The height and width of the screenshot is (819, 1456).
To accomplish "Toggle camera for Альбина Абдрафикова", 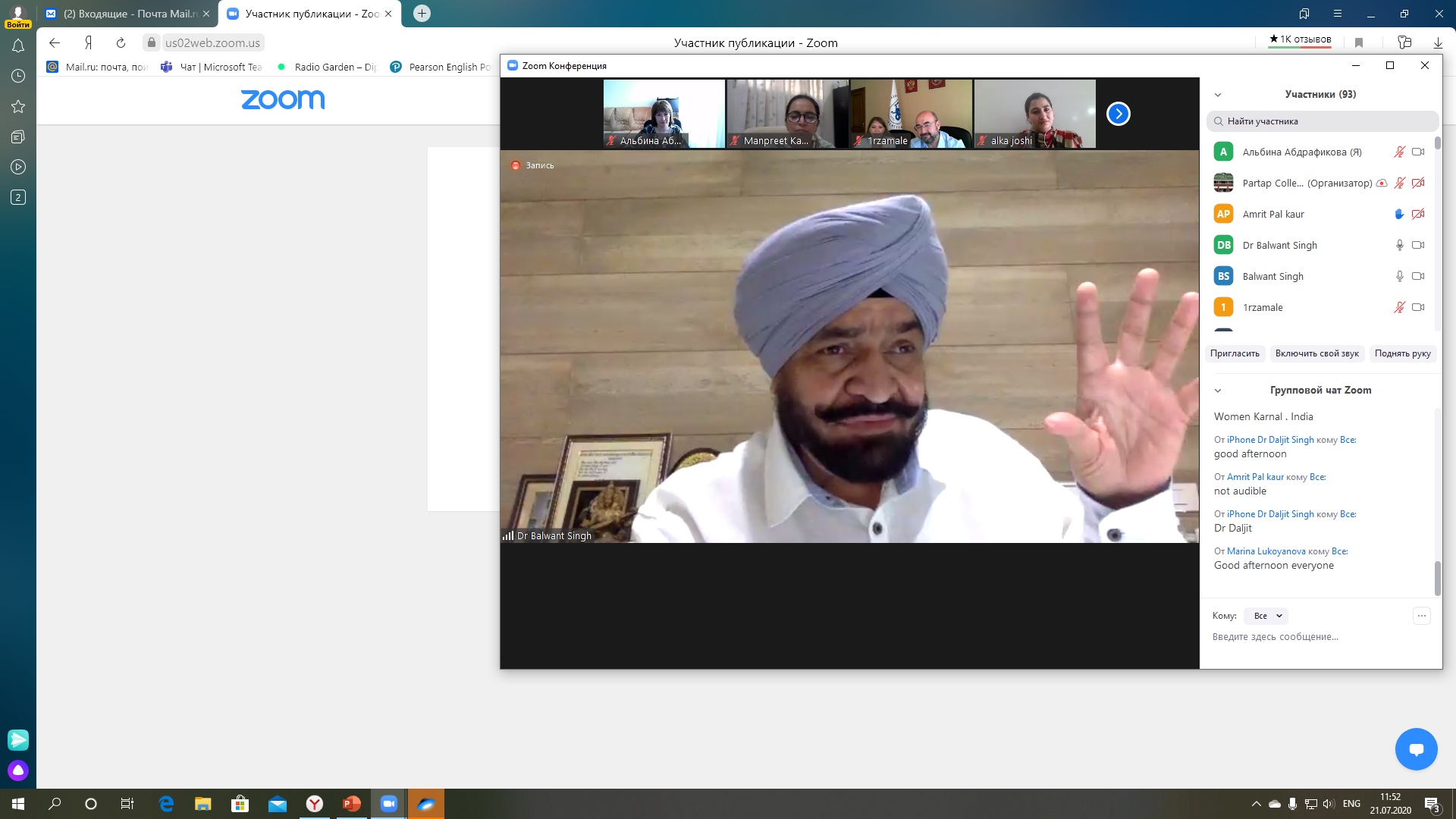I will [x=1418, y=152].
